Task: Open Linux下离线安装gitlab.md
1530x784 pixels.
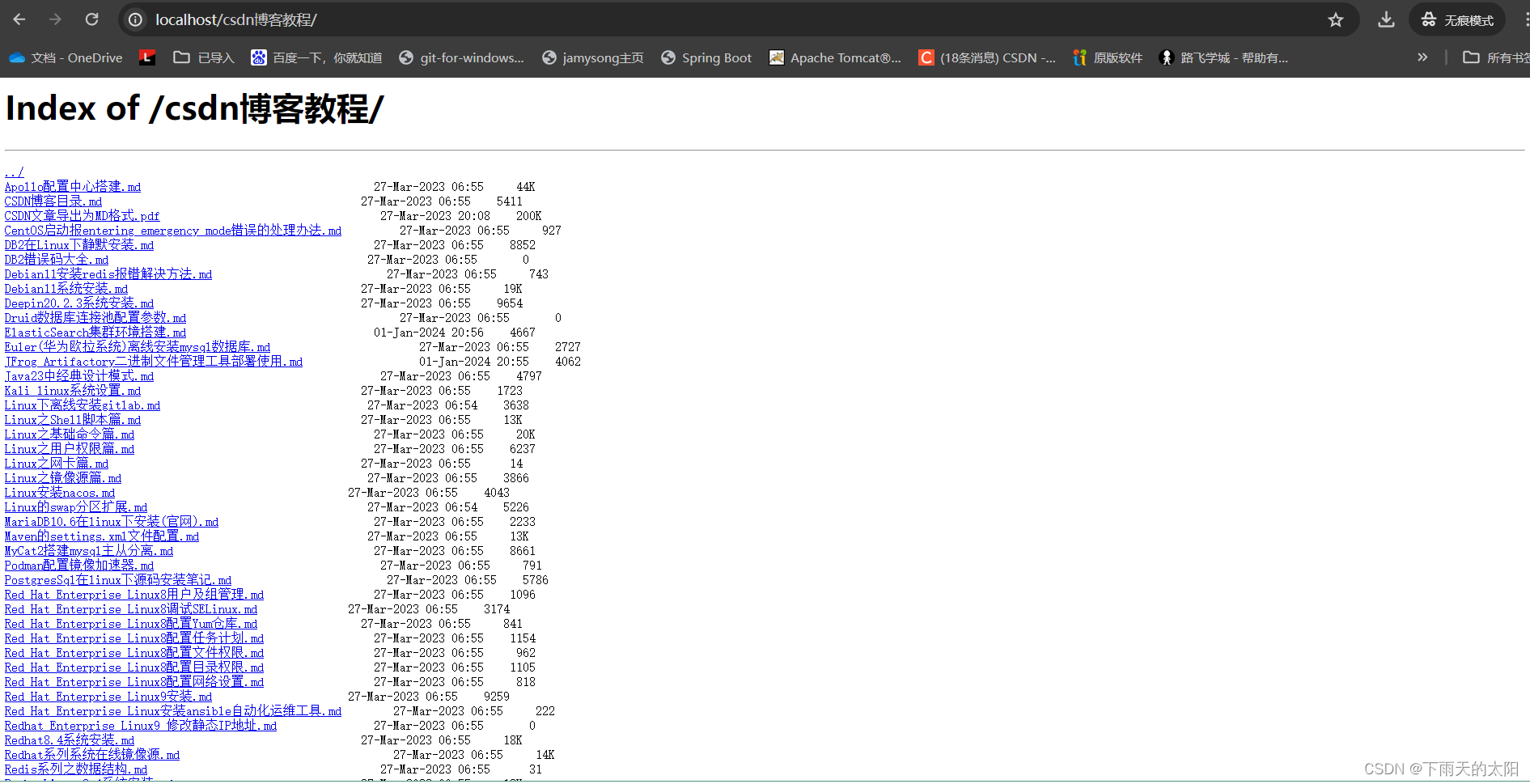Action: 83,405
